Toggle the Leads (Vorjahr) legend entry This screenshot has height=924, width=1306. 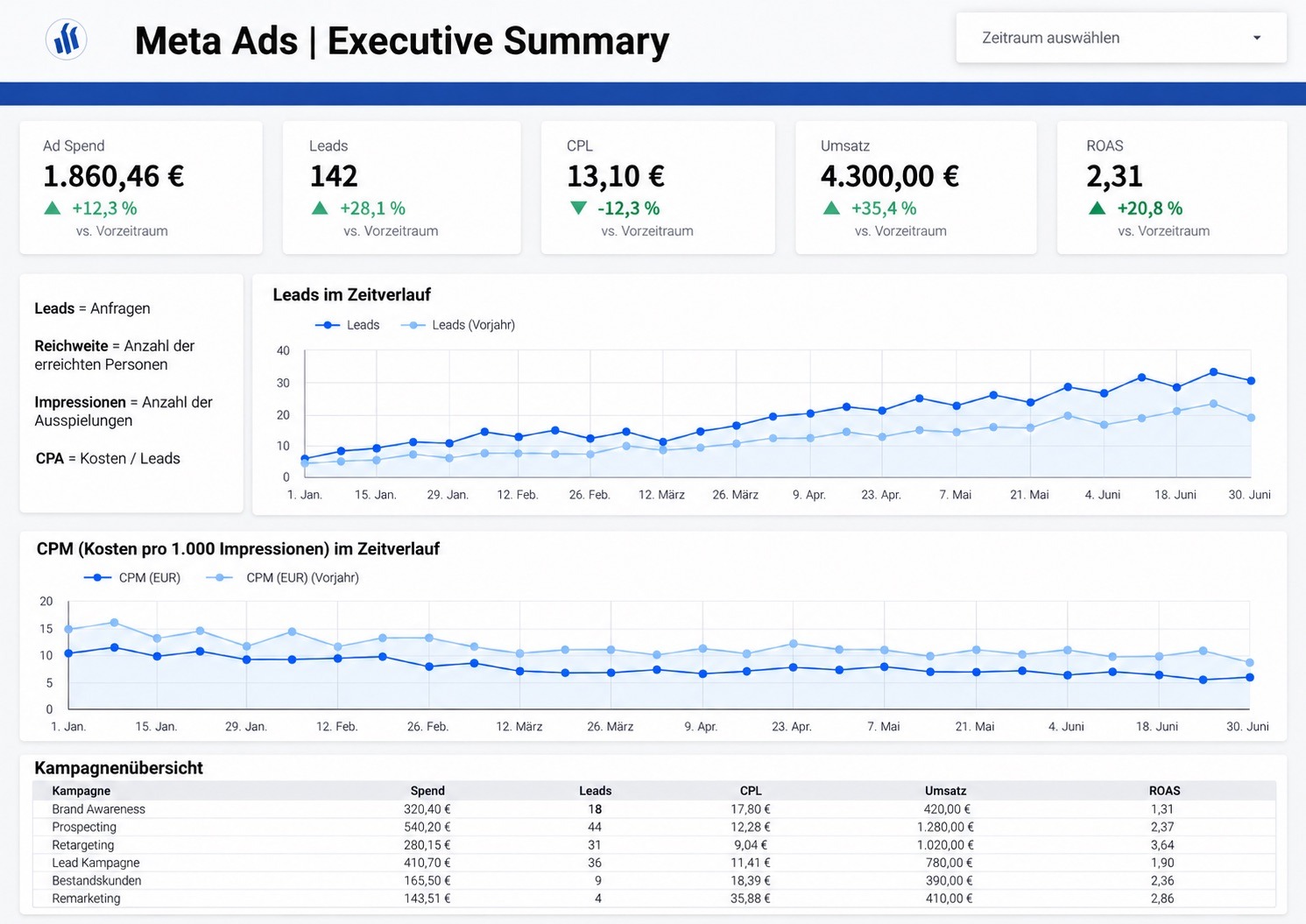tap(458, 325)
